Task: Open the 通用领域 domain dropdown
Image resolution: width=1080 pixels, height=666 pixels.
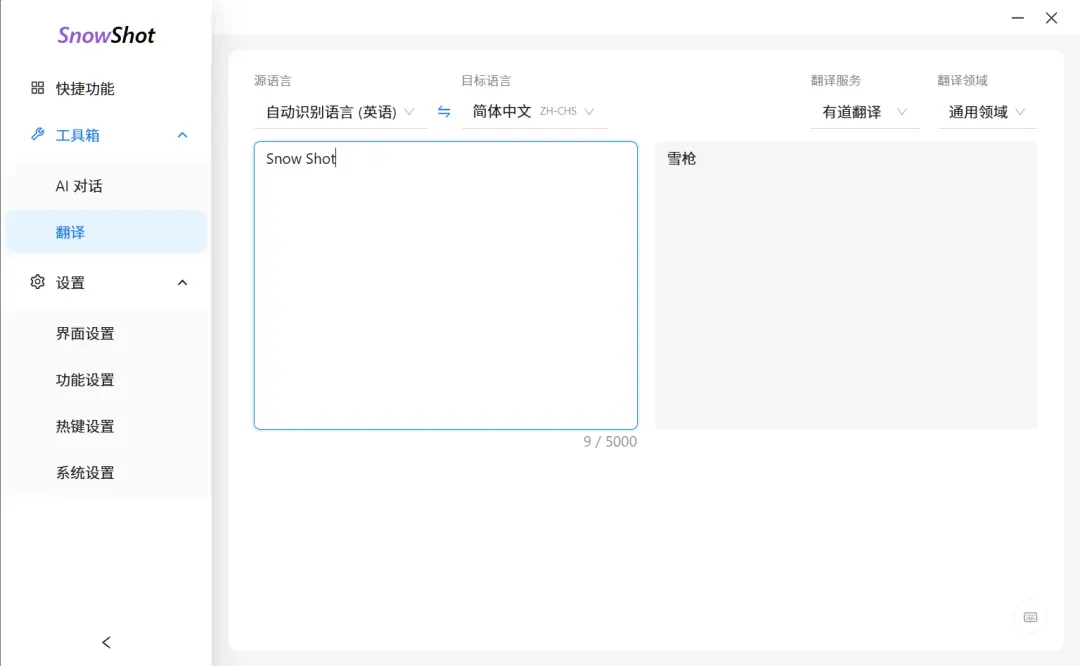Action: coord(987,112)
